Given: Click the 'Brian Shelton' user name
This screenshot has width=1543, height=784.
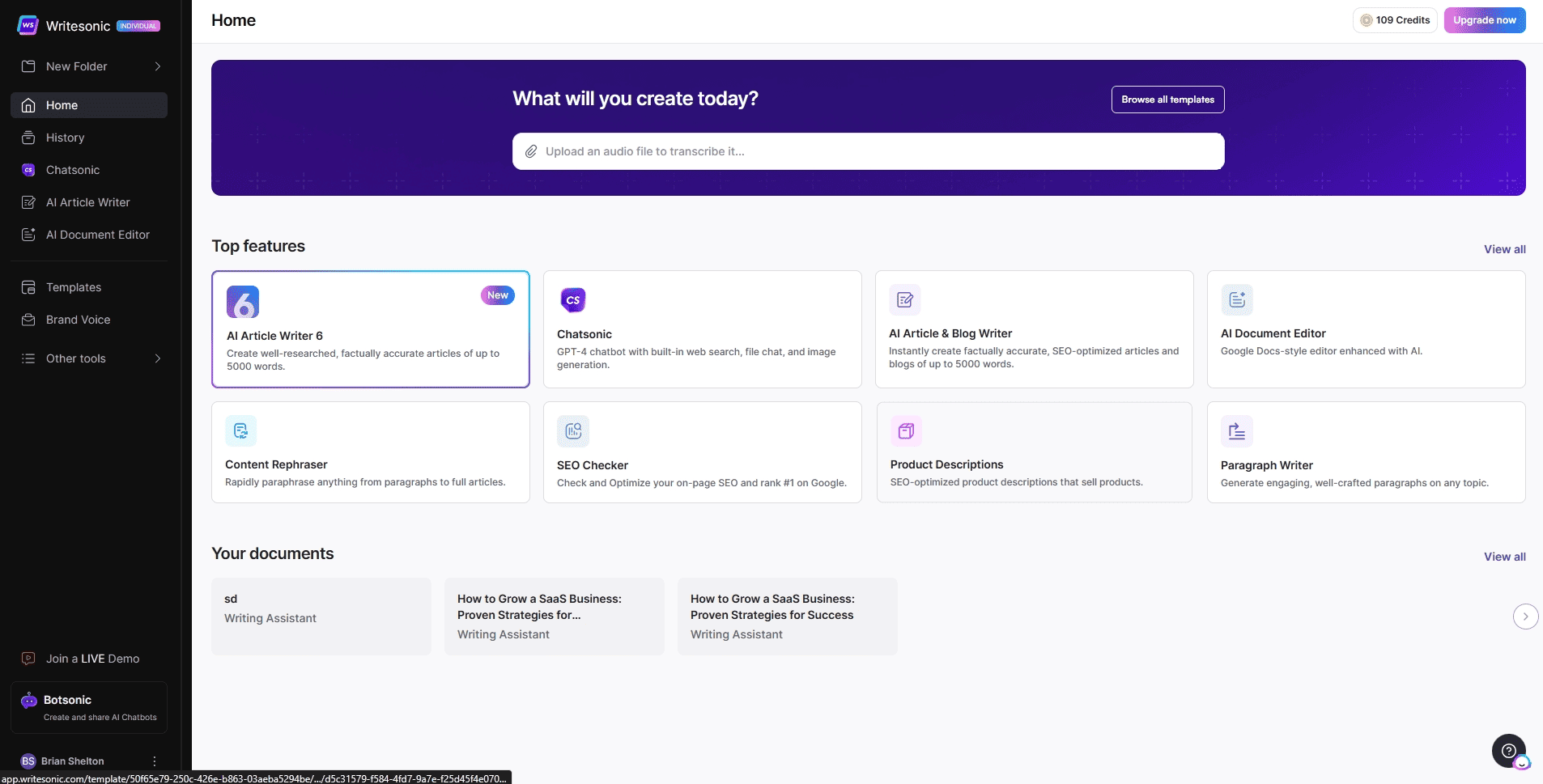Looking at the screenshot, I should (73, 761).
